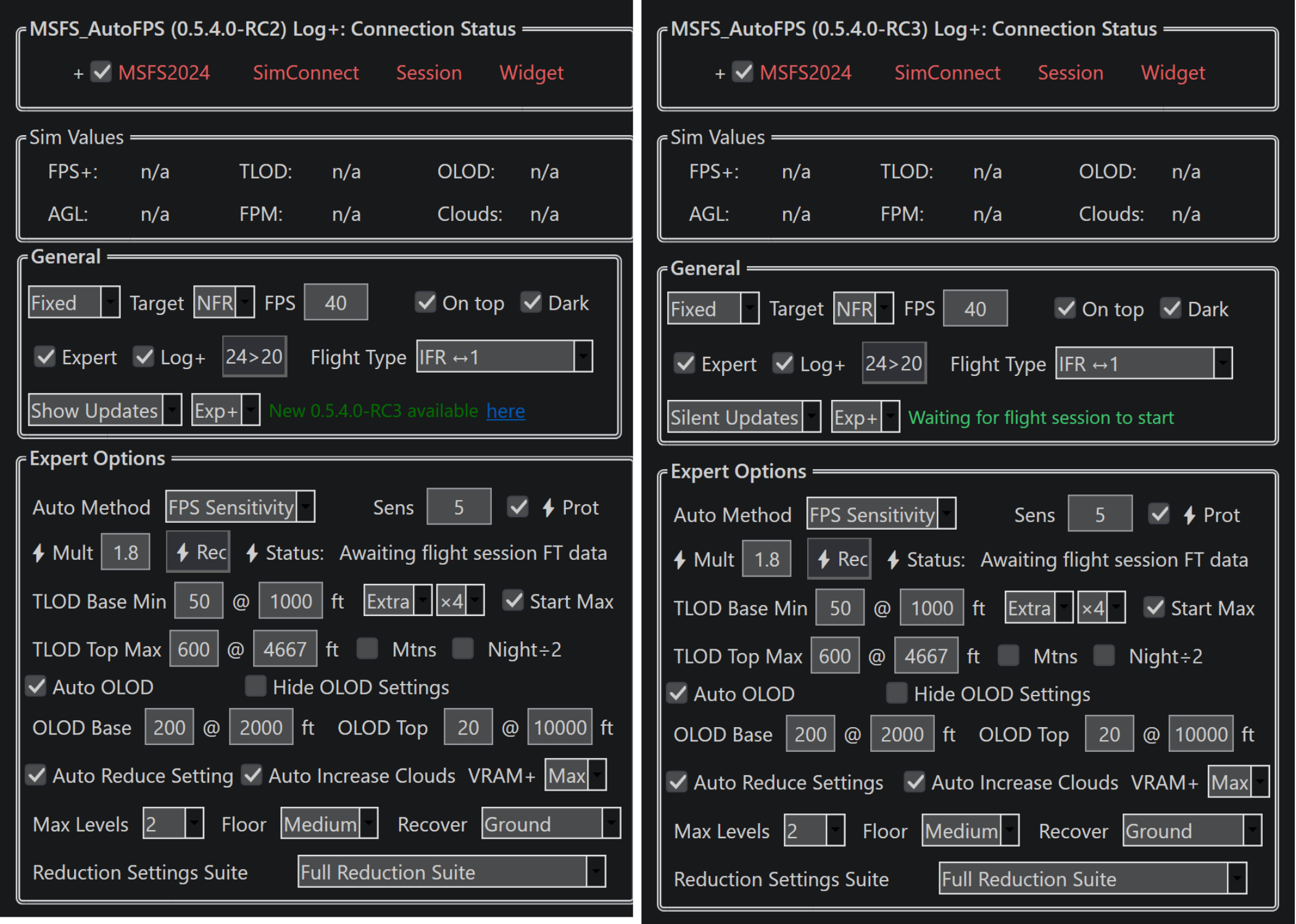Follow the 'here' link for RC3 update
This screenshot has width=1296, height=924.
click(505, 410)
